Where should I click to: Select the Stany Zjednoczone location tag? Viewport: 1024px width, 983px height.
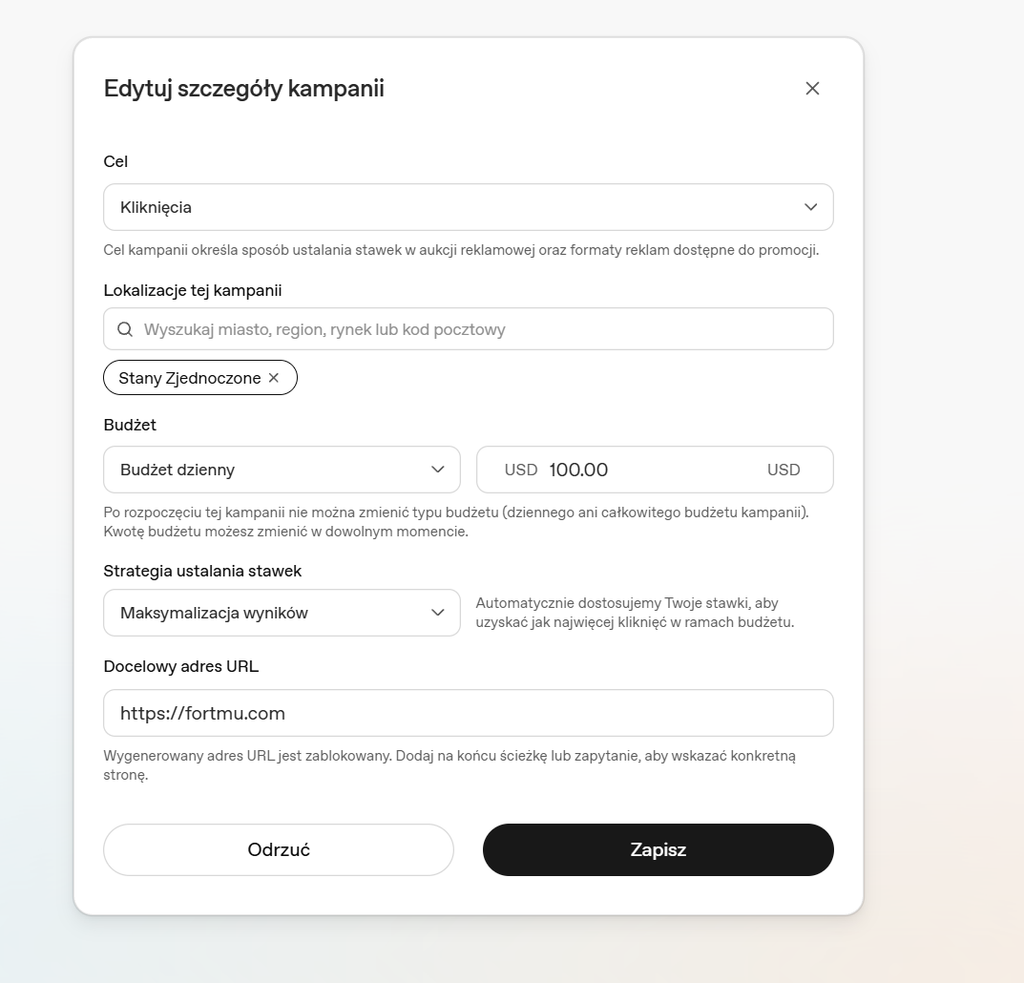pyautogui.click(x=200, y=378)
